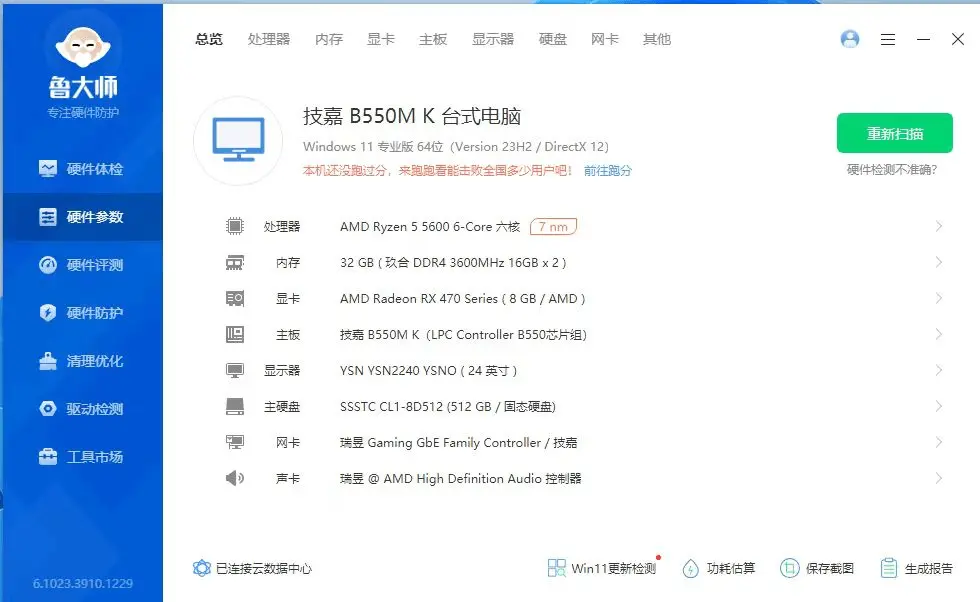The height and width of the screenshot is (602, 980).
Task: Click the 生成报告 label
Action: pos(929,568)
